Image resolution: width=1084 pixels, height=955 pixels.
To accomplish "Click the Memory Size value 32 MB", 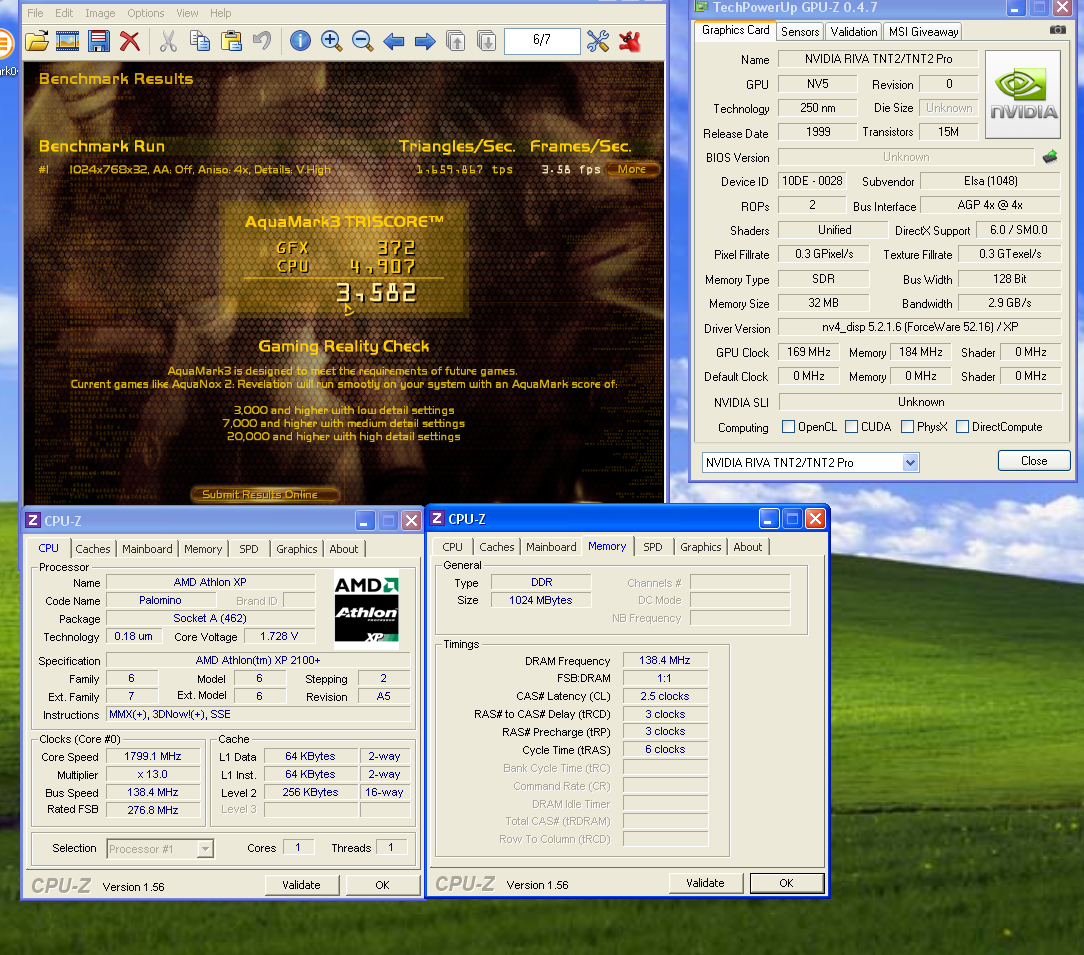I will point(823,303).
